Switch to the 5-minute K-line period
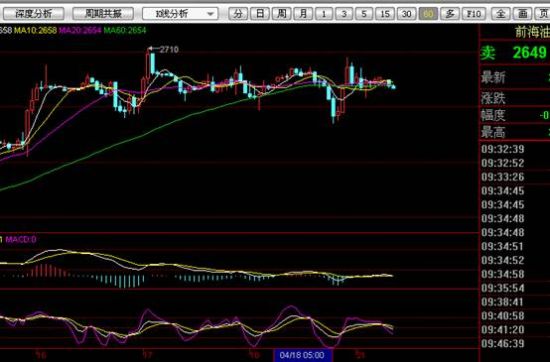 point(364,14)
